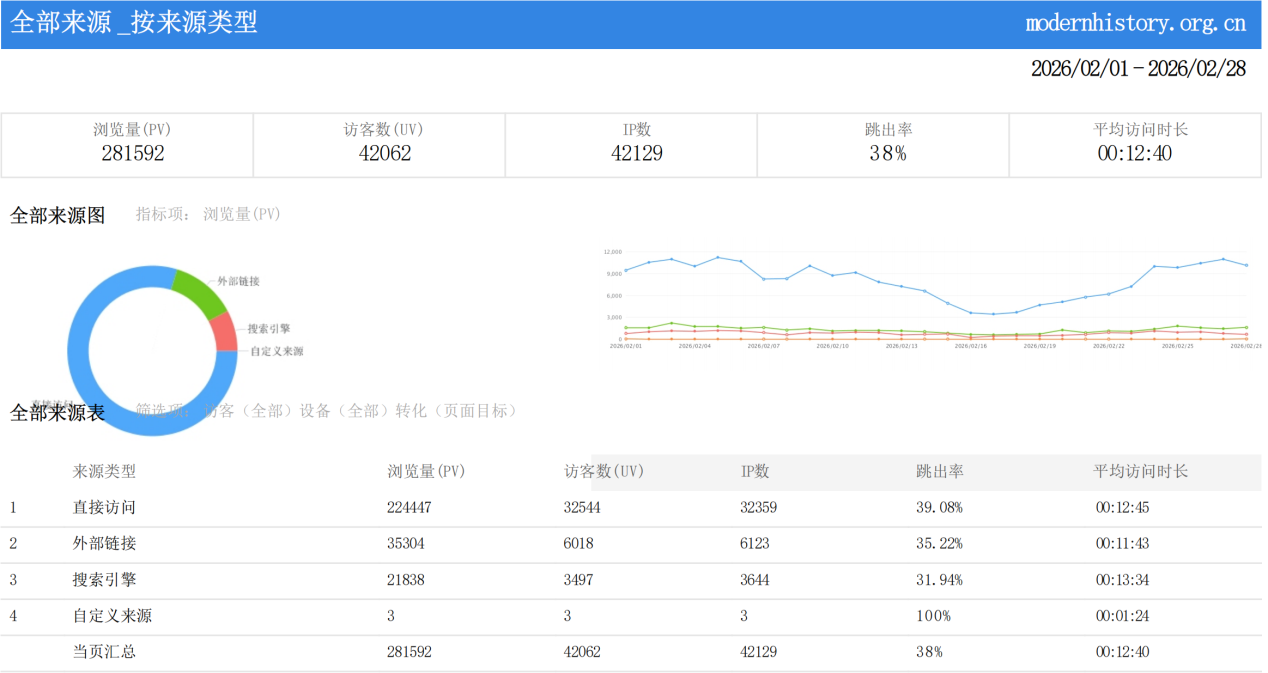Viewport: 1268px width, 673px height.
Task: Select the 平均访问时长 summary card
Action: point(1135,144)
